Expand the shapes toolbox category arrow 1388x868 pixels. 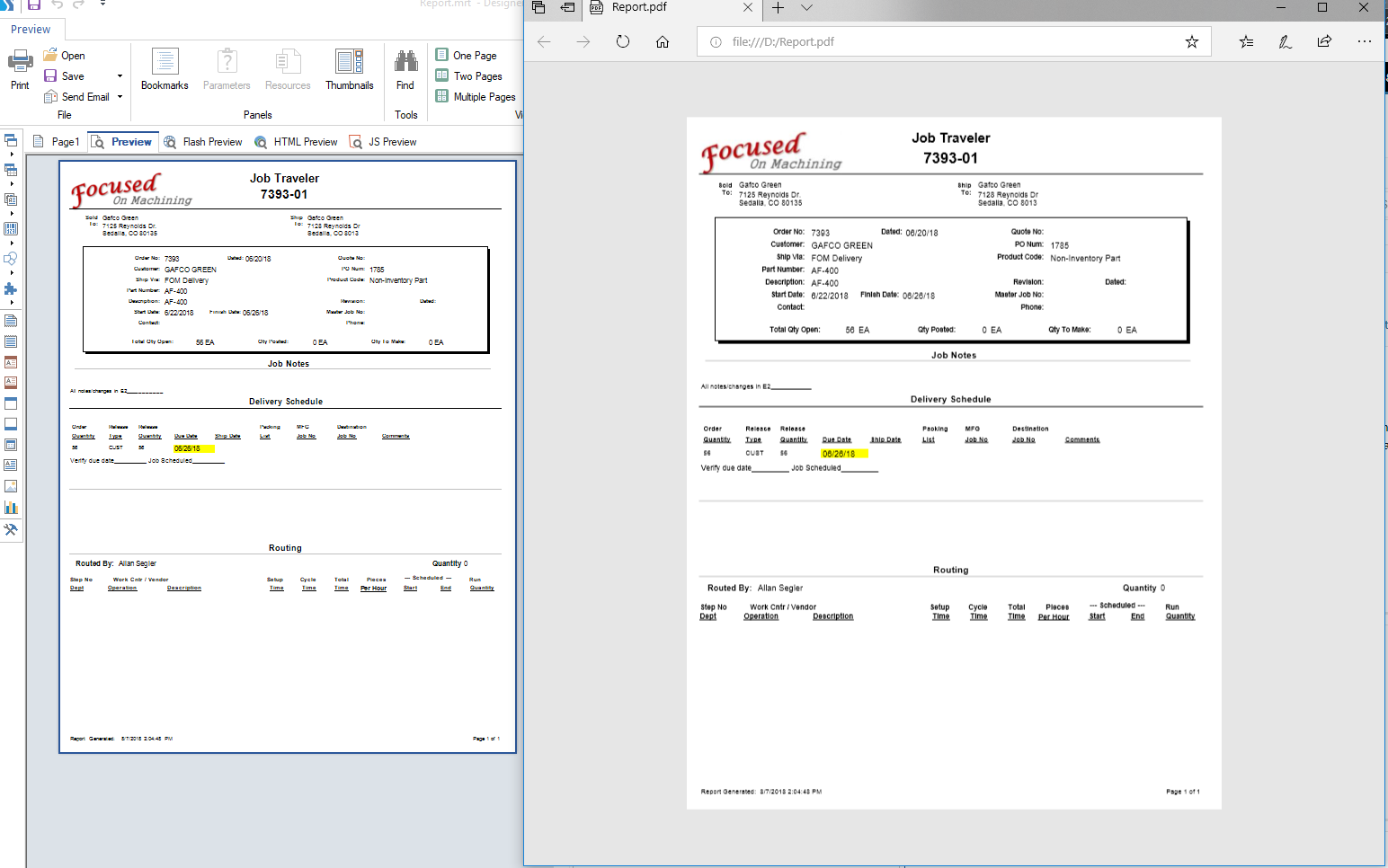(x=11, y=272)
